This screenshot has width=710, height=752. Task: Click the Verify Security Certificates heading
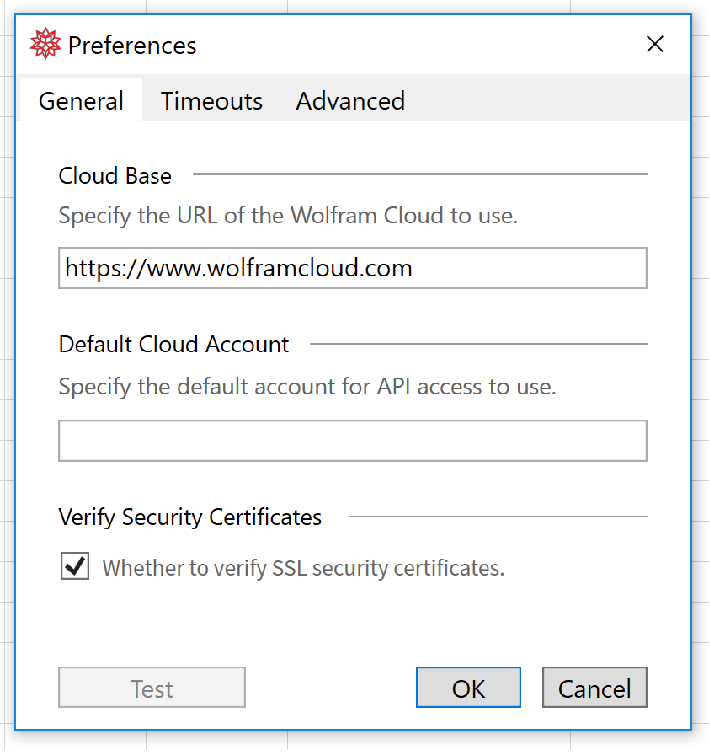click(x=190, y=517)
